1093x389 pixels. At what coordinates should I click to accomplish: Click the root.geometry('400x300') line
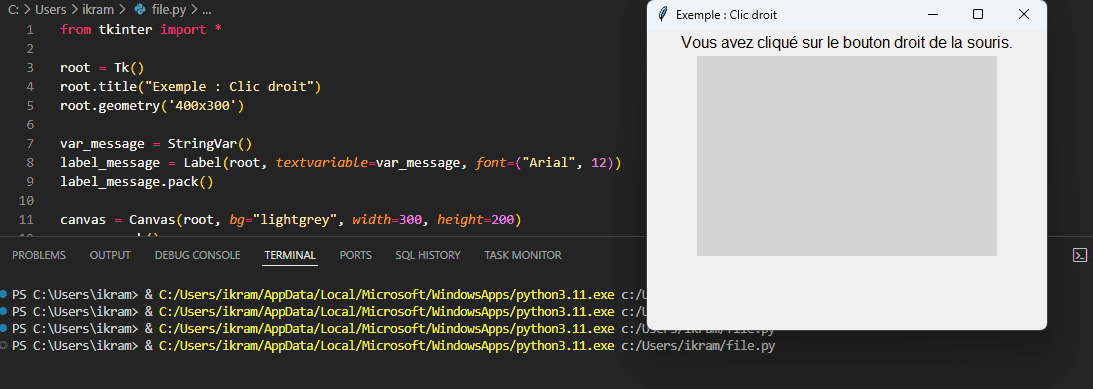[x=152, y=106]
